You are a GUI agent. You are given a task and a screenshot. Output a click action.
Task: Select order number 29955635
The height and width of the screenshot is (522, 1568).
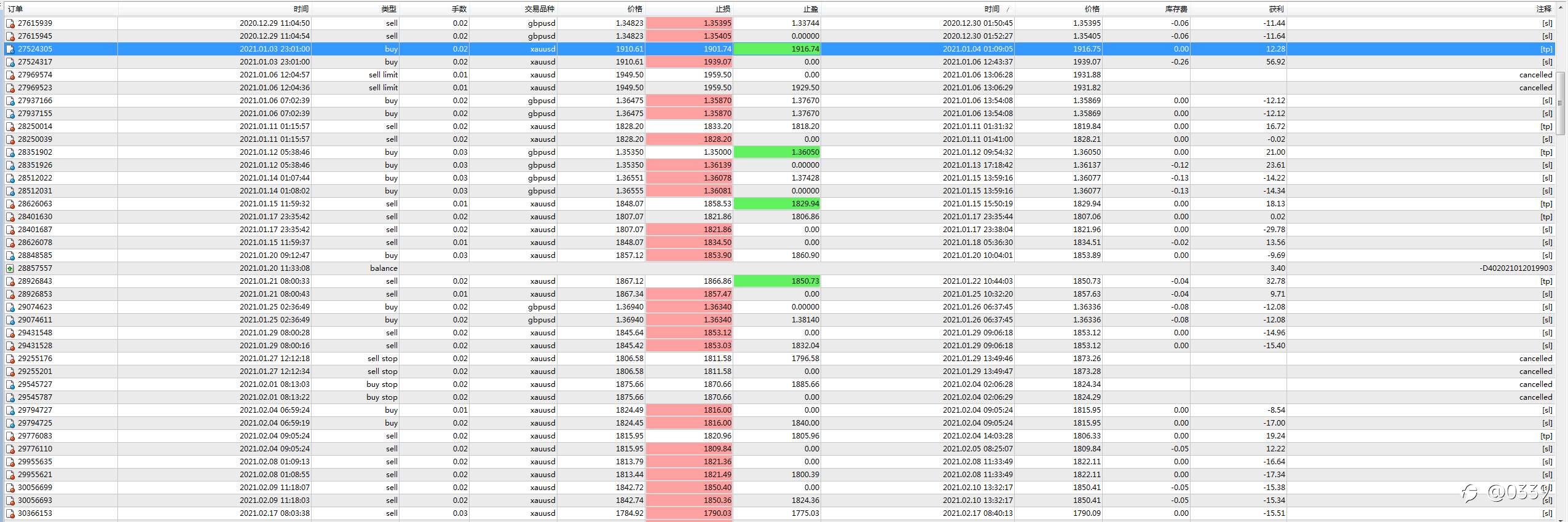pos(35,462)
